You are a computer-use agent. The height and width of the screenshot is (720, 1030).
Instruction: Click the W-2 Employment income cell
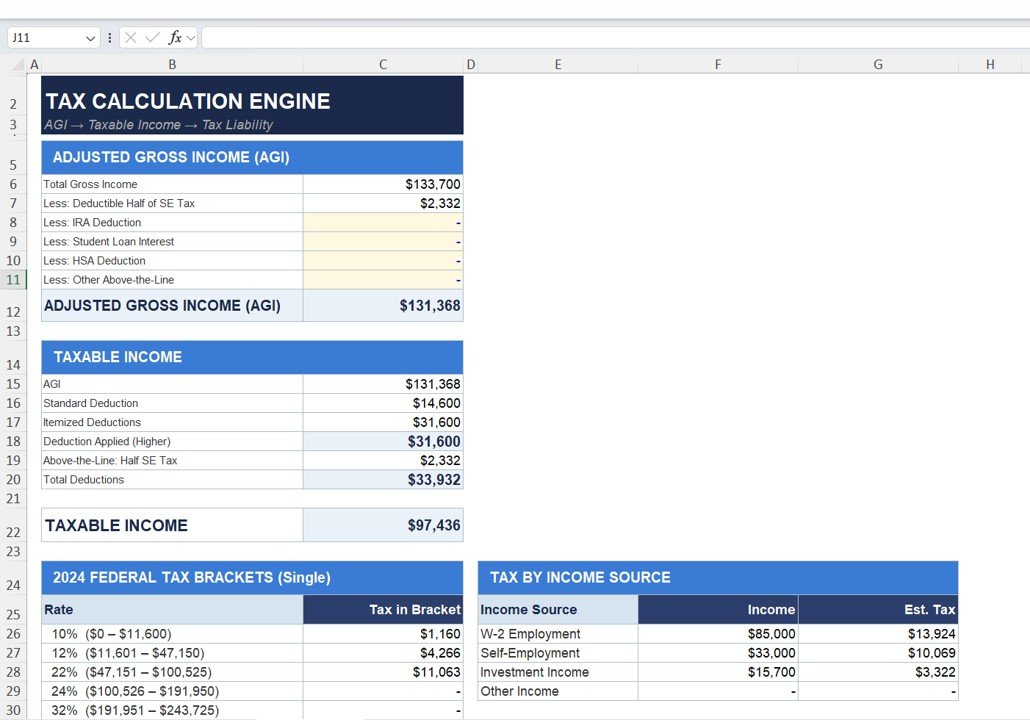point(717,633)
